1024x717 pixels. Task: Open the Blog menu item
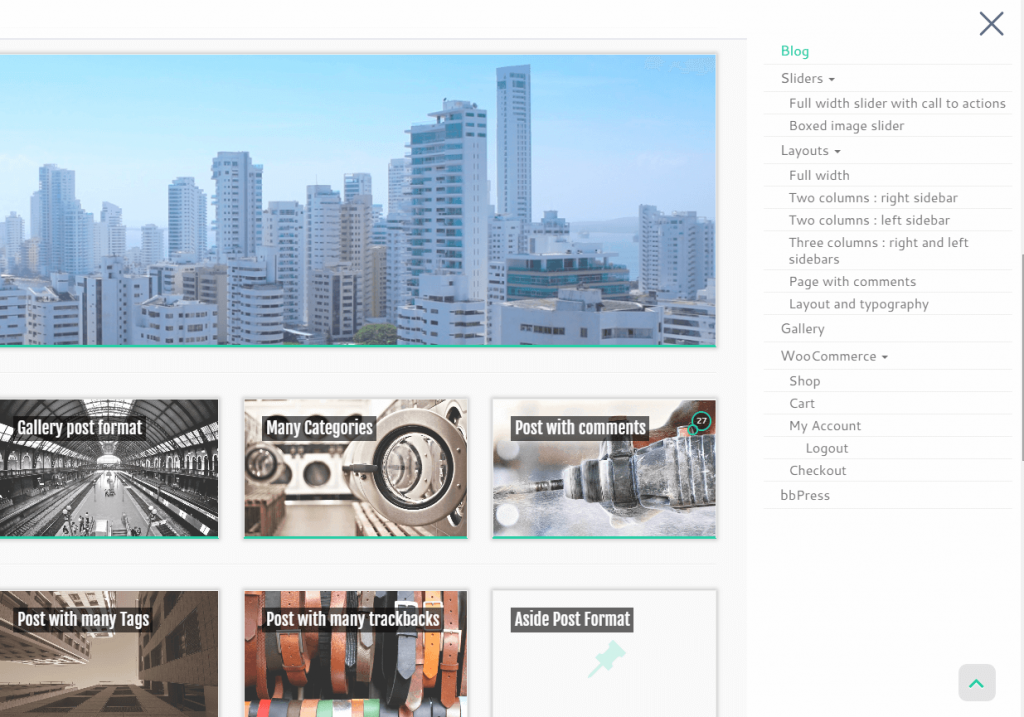click(x=795, y=51)
